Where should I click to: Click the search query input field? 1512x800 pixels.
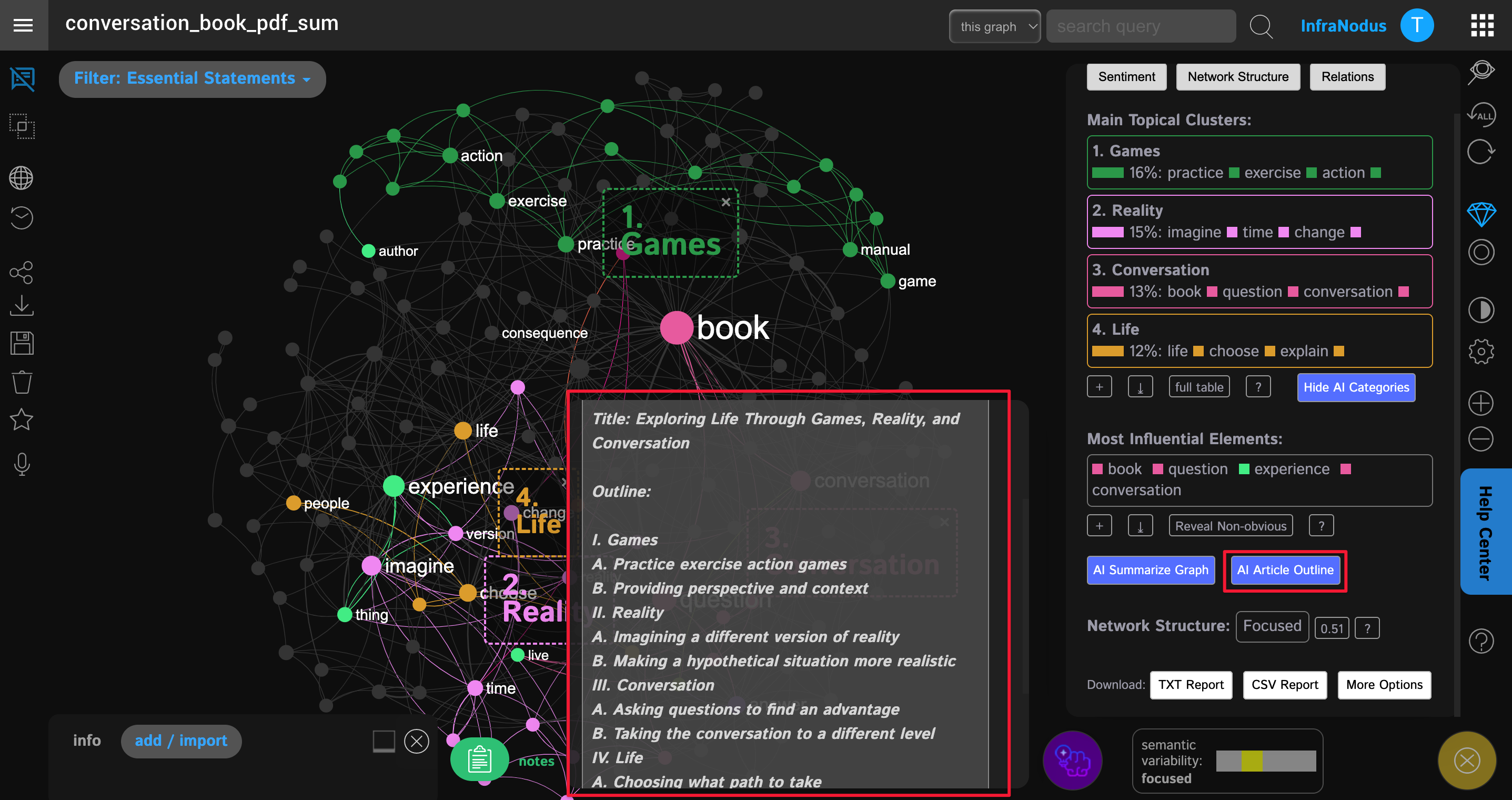[x=1141, y=26]
